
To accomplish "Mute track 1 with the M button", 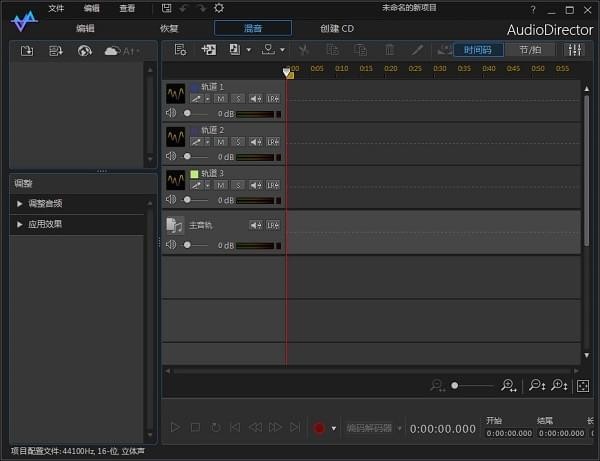I will (220, 98).
